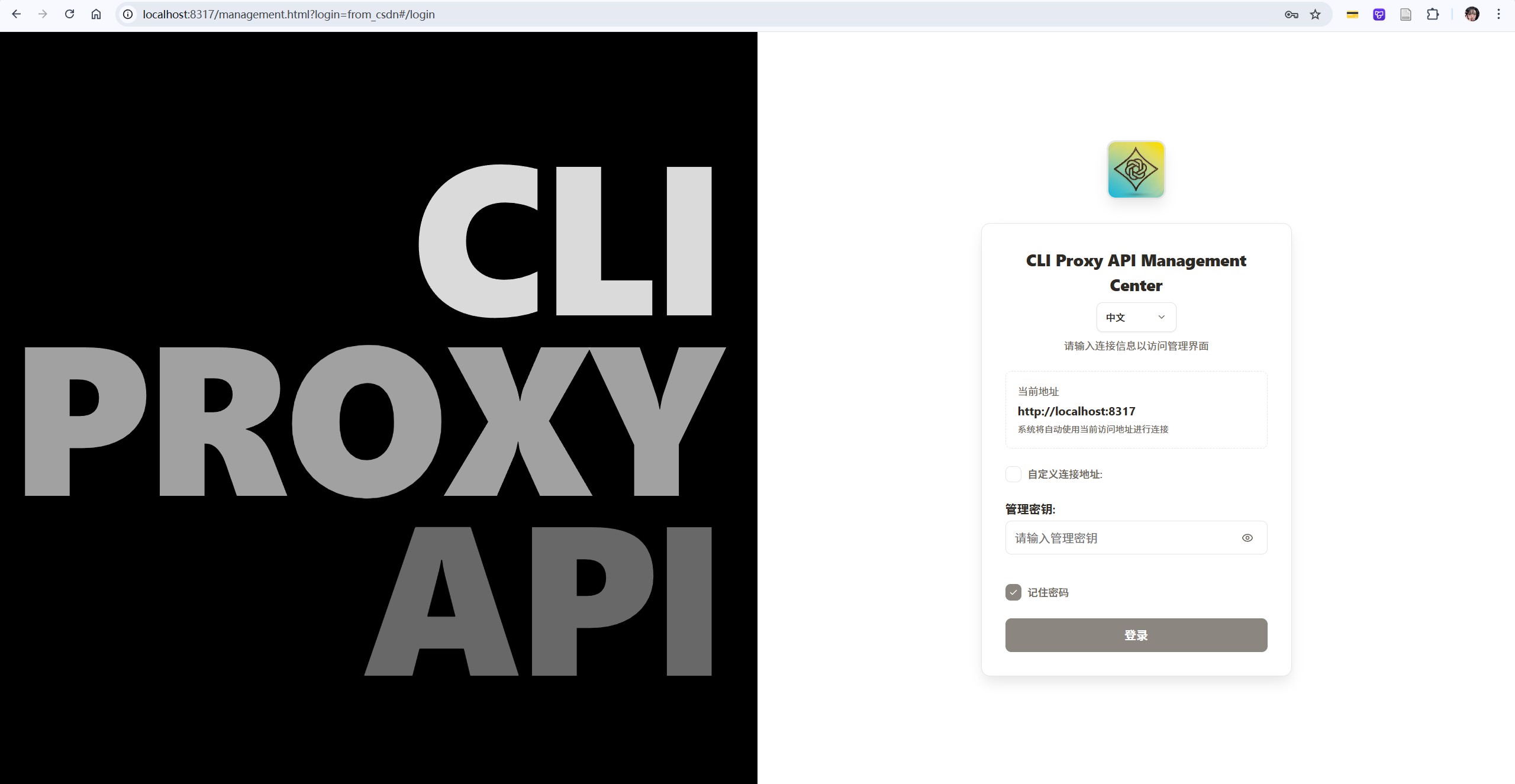Uncheck the 记住密码 checkbox

pyautogui.click(x=1013, y=592)
